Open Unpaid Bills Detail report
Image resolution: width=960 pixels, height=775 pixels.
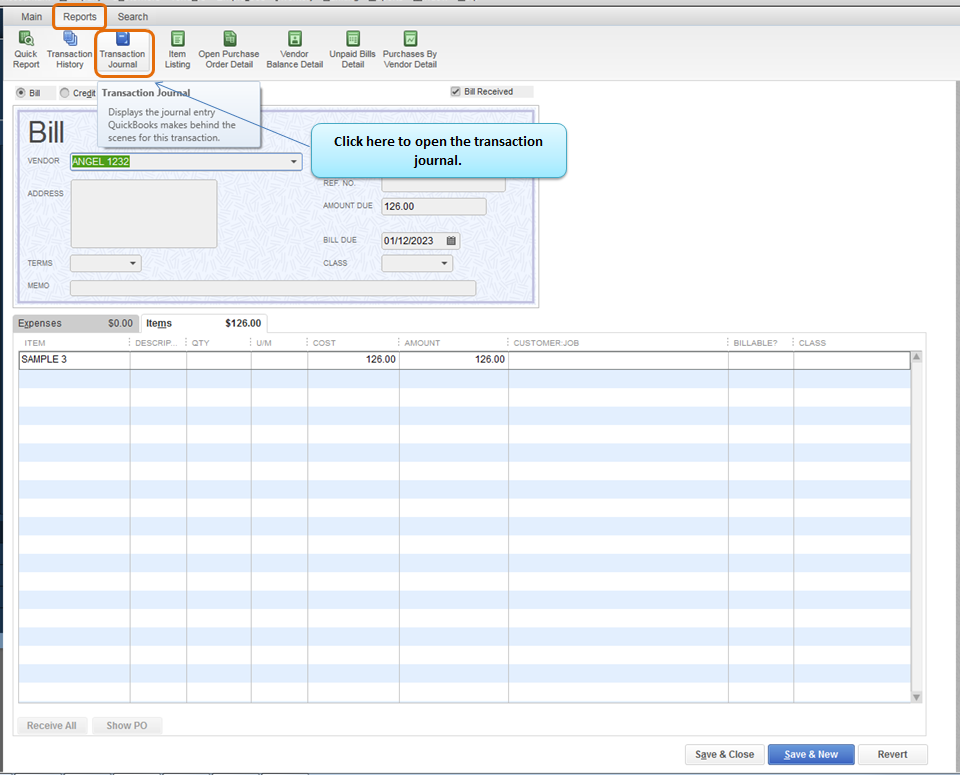pos(353,50)
